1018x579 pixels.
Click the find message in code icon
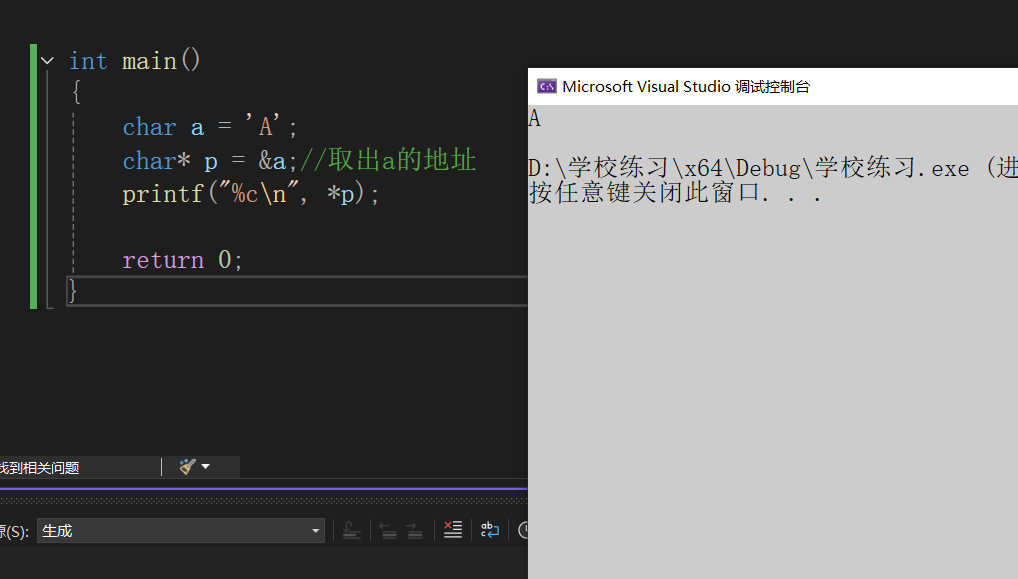[351, 530]
